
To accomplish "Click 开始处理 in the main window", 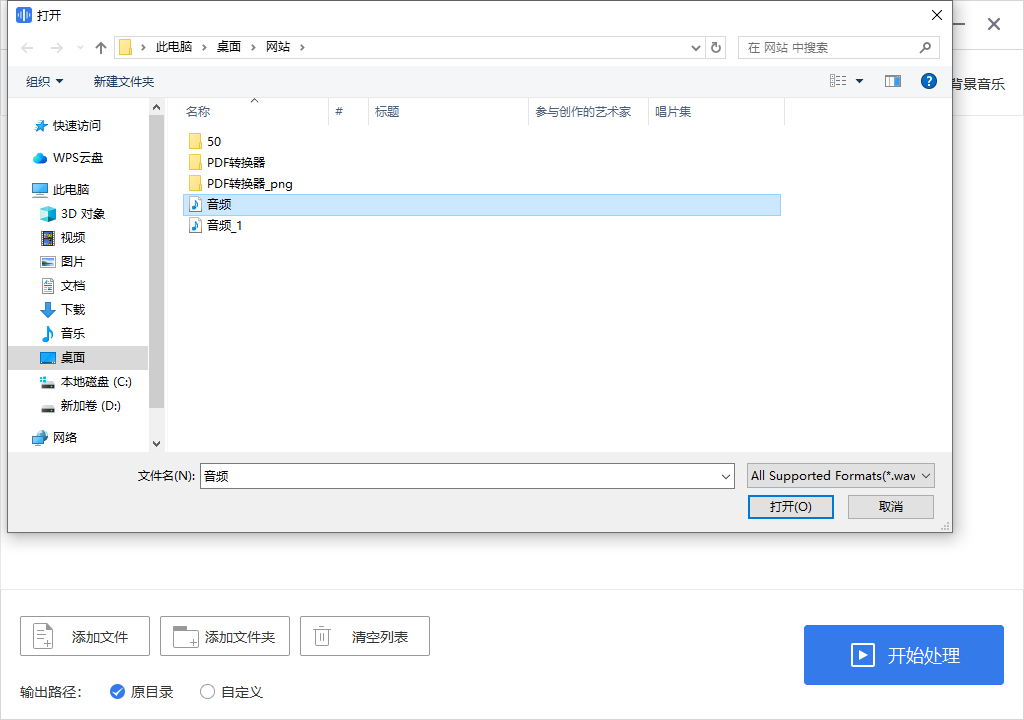I will pyautogui.click(x=904, y=655).
